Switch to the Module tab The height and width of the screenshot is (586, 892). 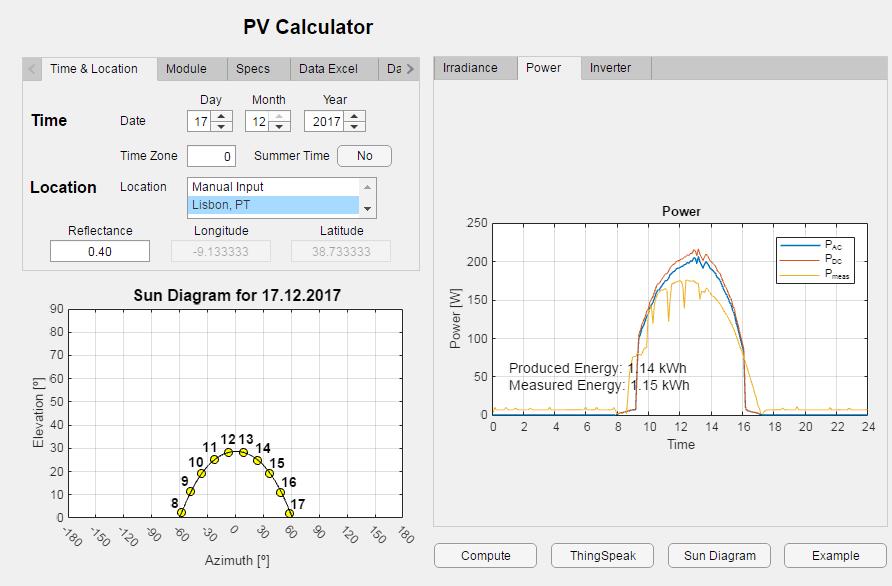coord(186,69)
